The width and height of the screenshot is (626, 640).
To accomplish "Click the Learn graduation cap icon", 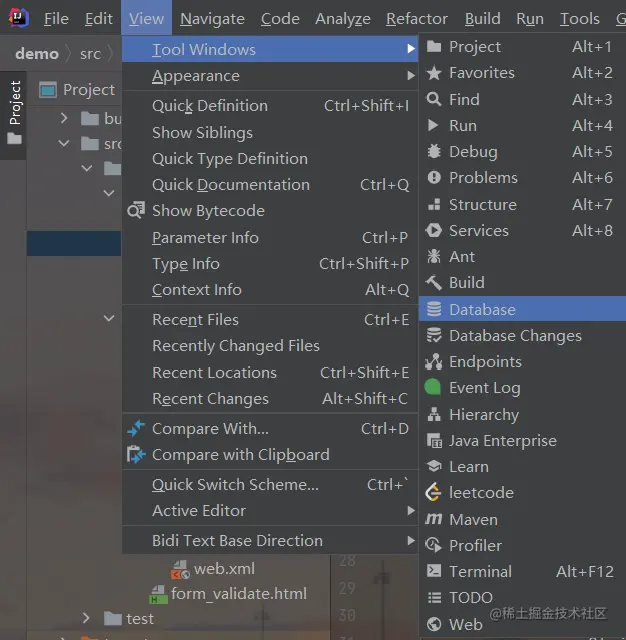I will pyautogui.click(x=434, y=466).
